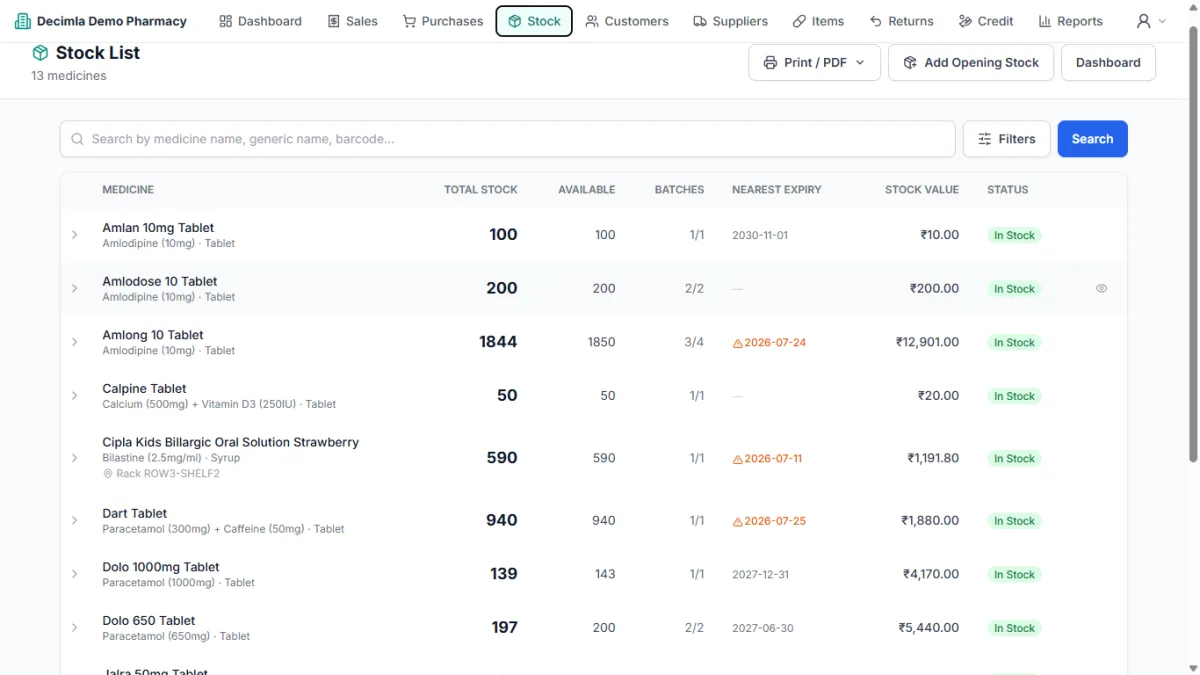Go to the Items tab
The width and height of the screenshot is (1200, 675).
pos(818,21)
